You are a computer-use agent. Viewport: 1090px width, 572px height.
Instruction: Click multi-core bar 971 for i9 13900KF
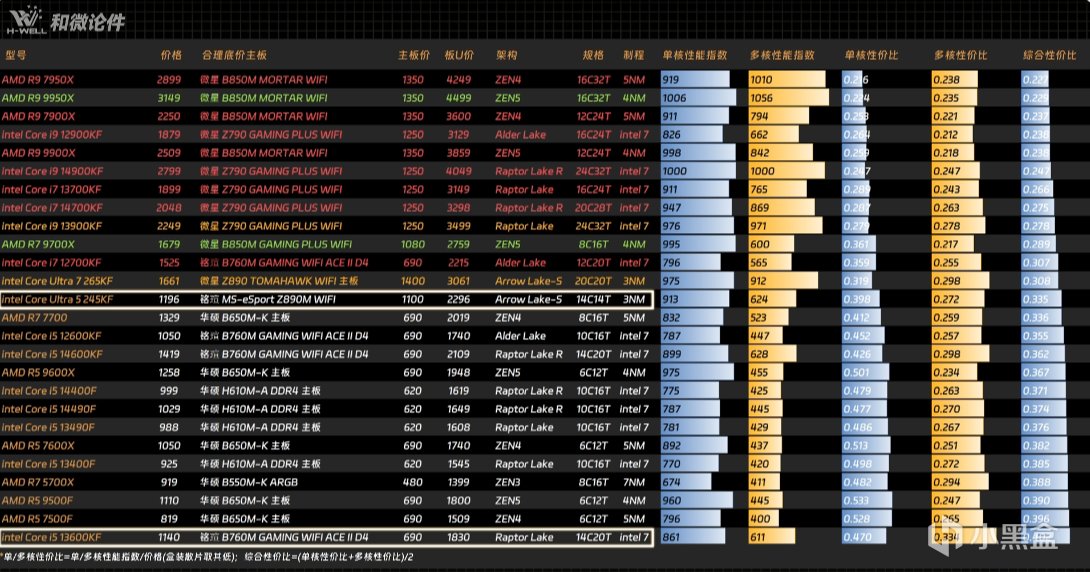pos(786,226)
